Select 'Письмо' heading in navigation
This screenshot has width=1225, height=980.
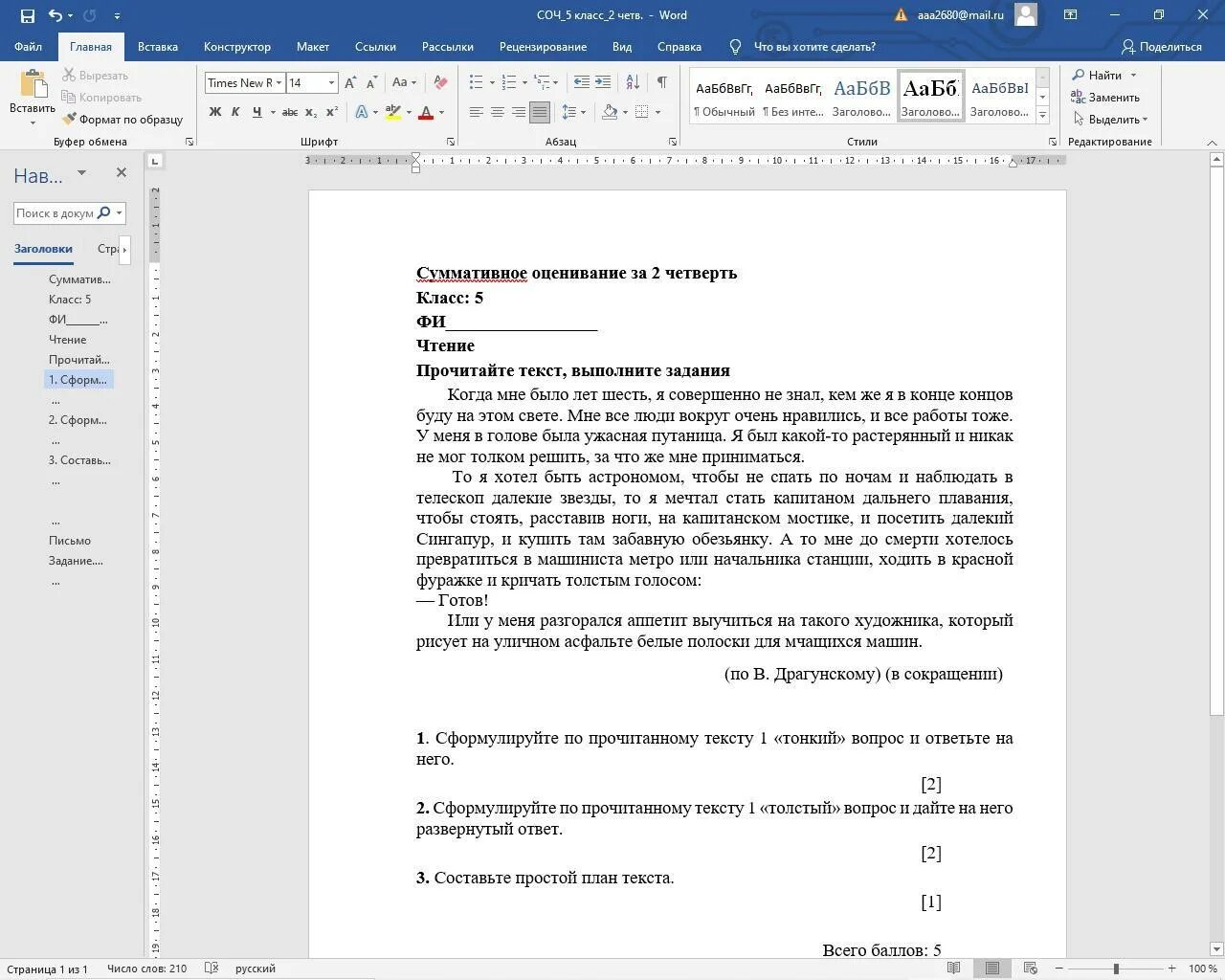(70, 541)
